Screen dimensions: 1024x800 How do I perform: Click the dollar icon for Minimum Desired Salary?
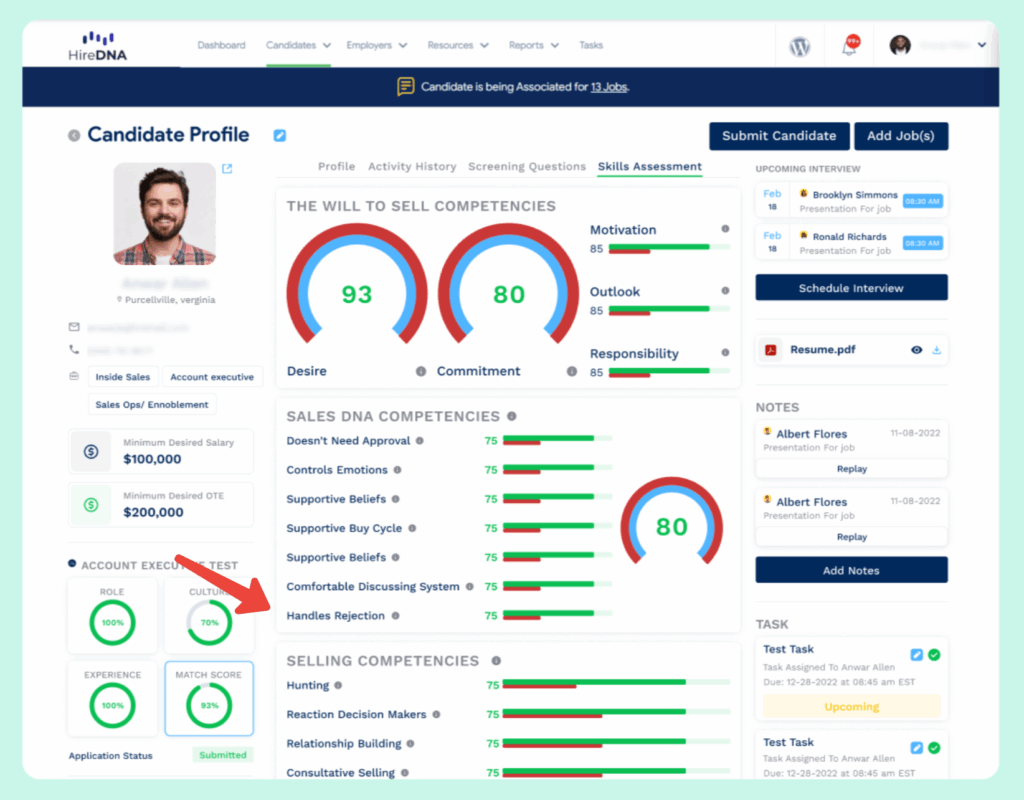tap(91, 451)
